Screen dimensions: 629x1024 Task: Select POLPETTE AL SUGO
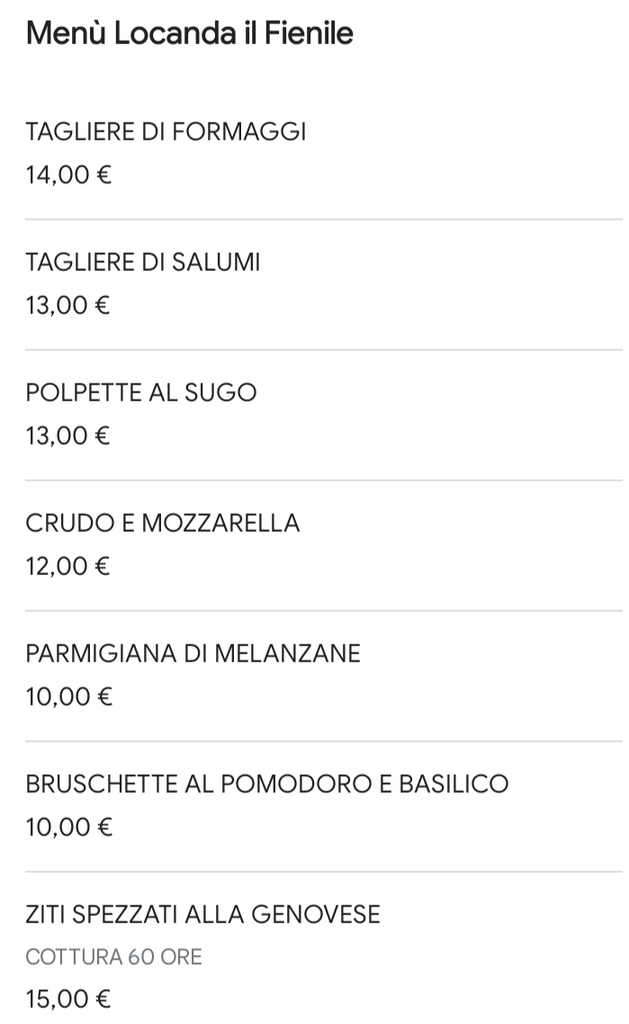tap(141, 392)
